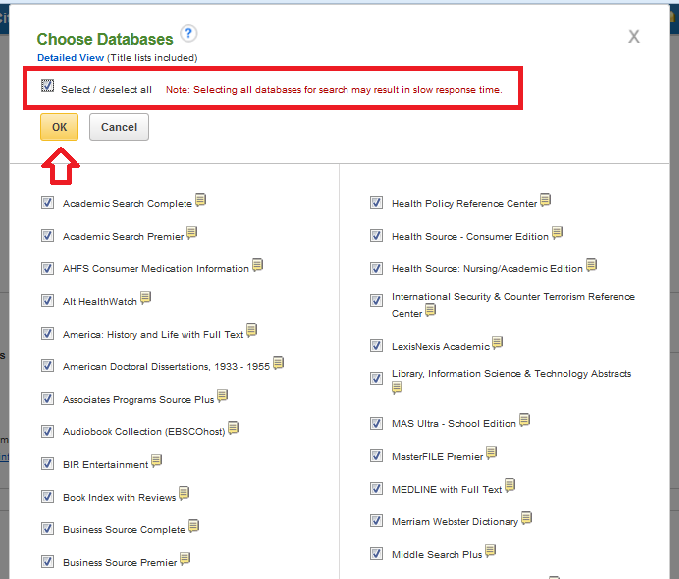
Task: Toggle the International Security & Counter Terrorism checkbox
Action: pyautogui.click(x=376, y=301)
